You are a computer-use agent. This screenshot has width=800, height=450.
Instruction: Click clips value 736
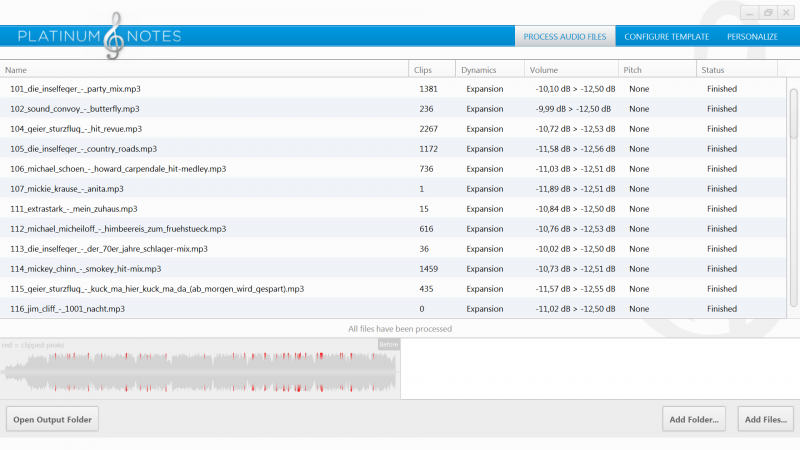coord(426,168)
